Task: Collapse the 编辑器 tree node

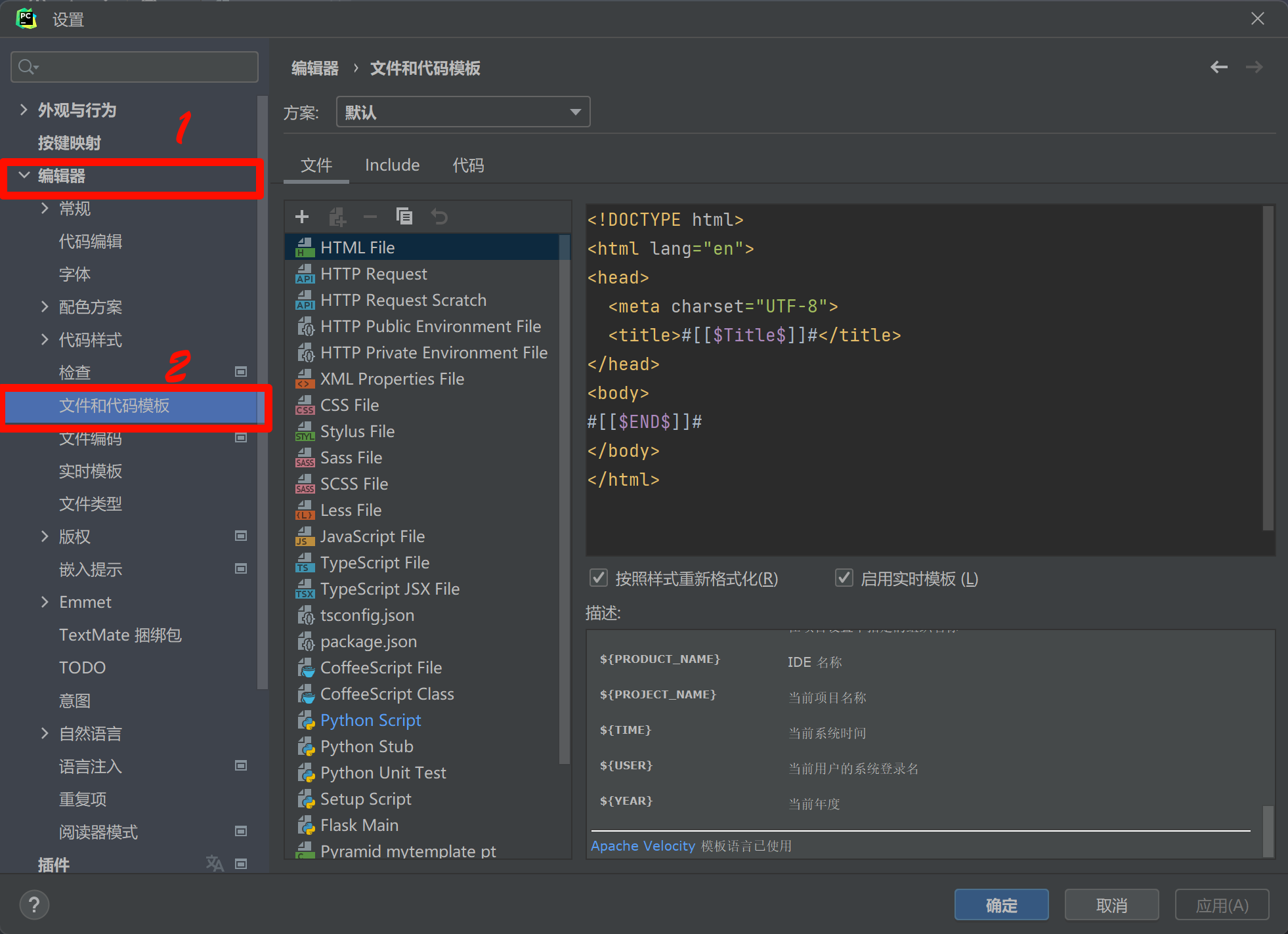Action: (24, 176)
